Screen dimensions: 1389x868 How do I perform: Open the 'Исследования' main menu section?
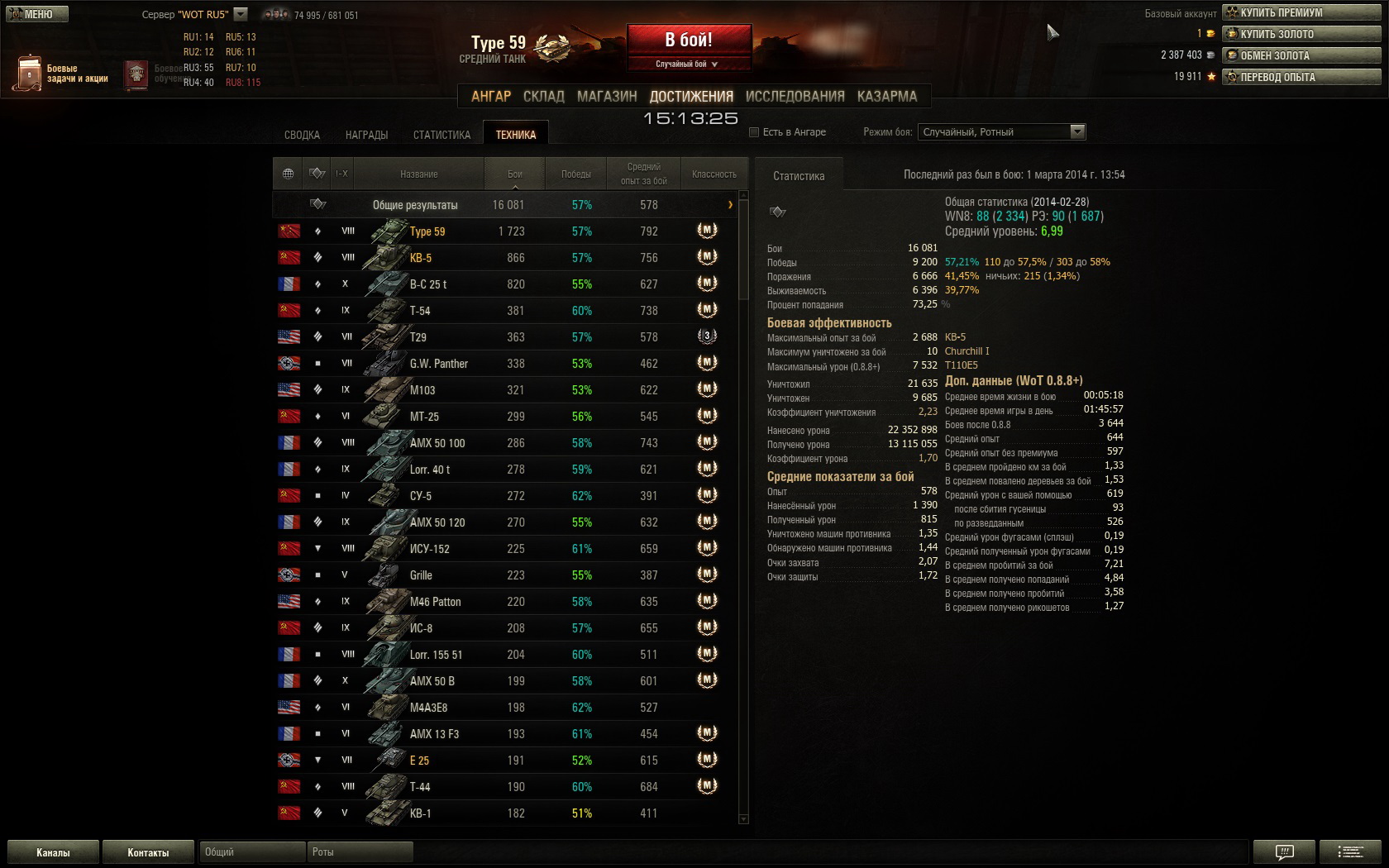click(795, 96)
